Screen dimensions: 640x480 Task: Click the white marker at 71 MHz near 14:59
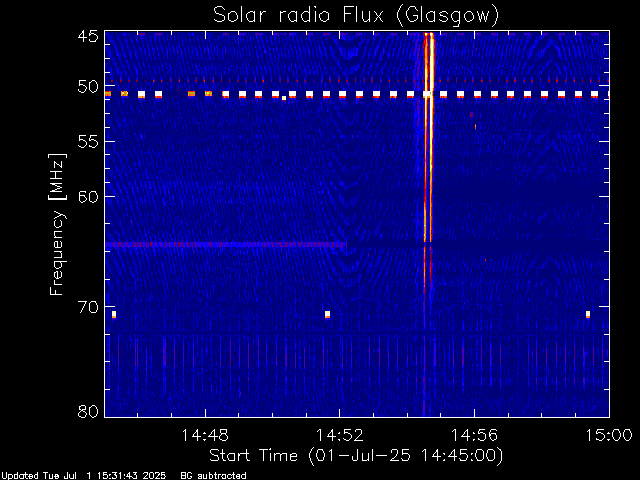pyautogui.click(x=588, y=314)
